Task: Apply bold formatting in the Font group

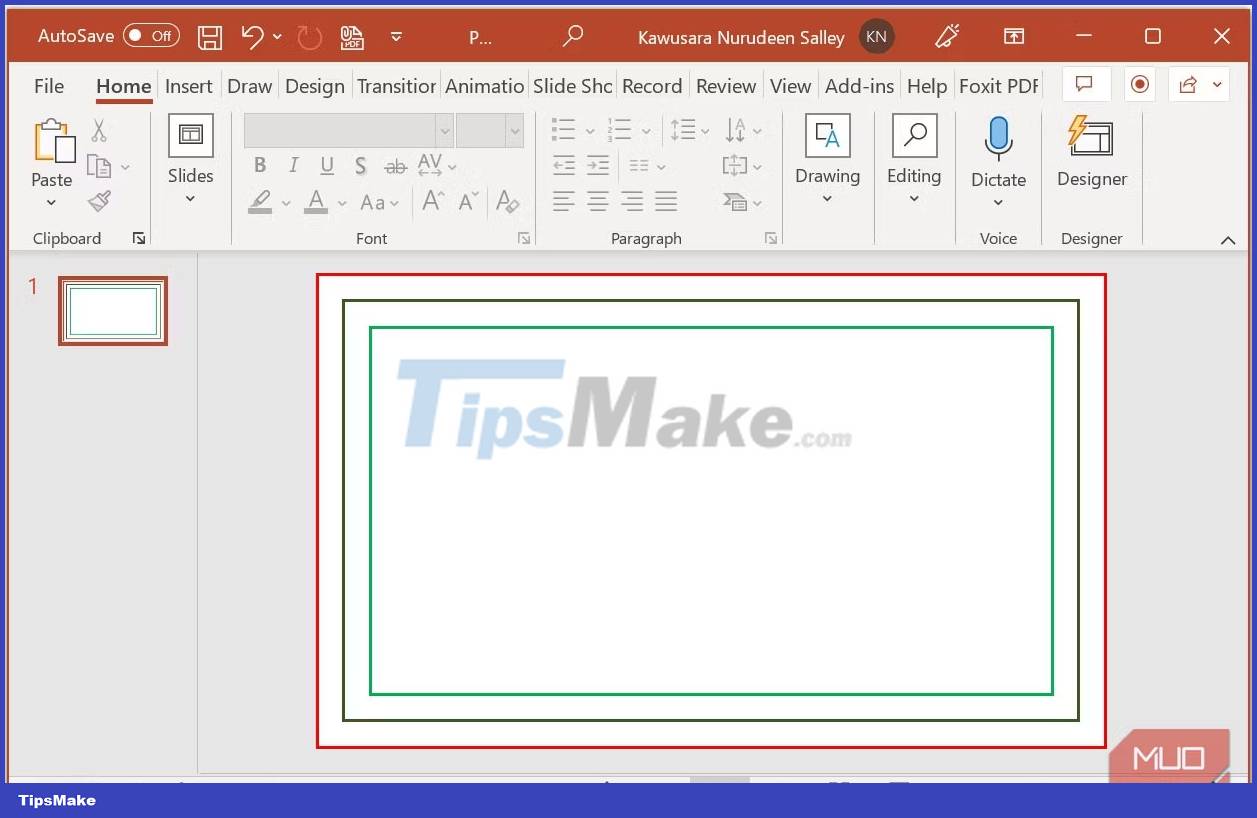Action: click(259, 165)
